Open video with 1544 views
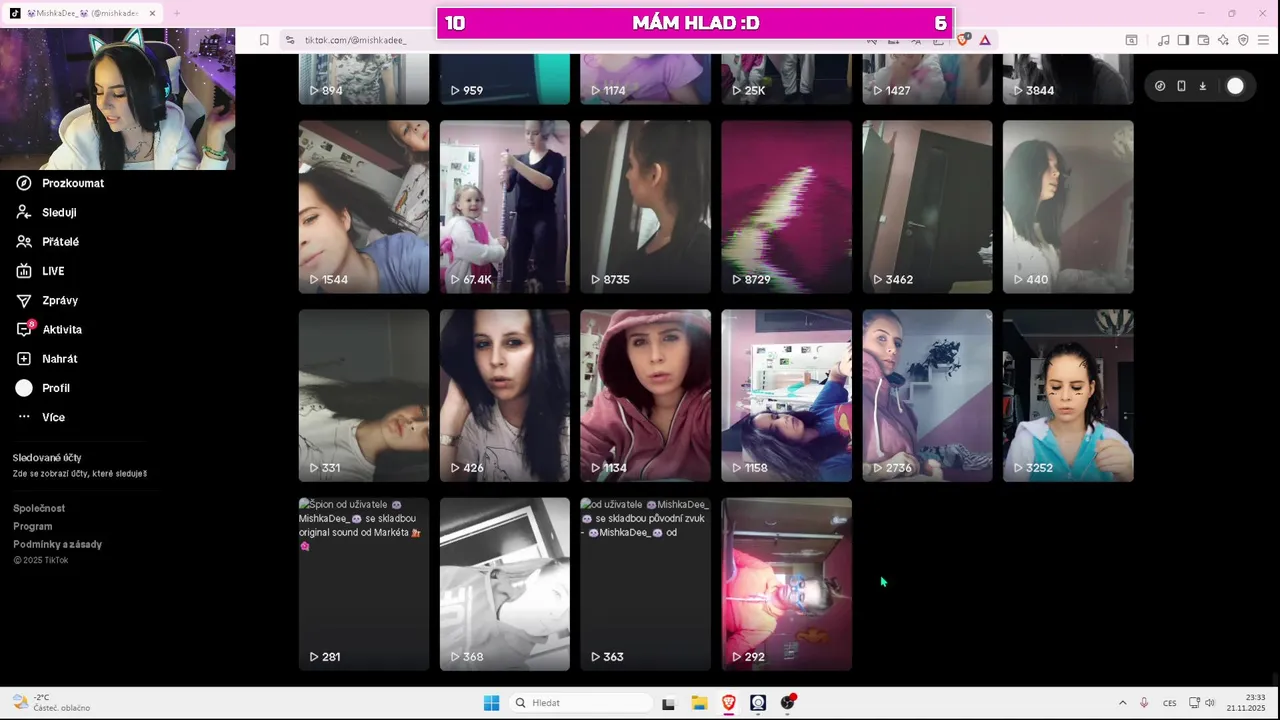 coord(364,207)
